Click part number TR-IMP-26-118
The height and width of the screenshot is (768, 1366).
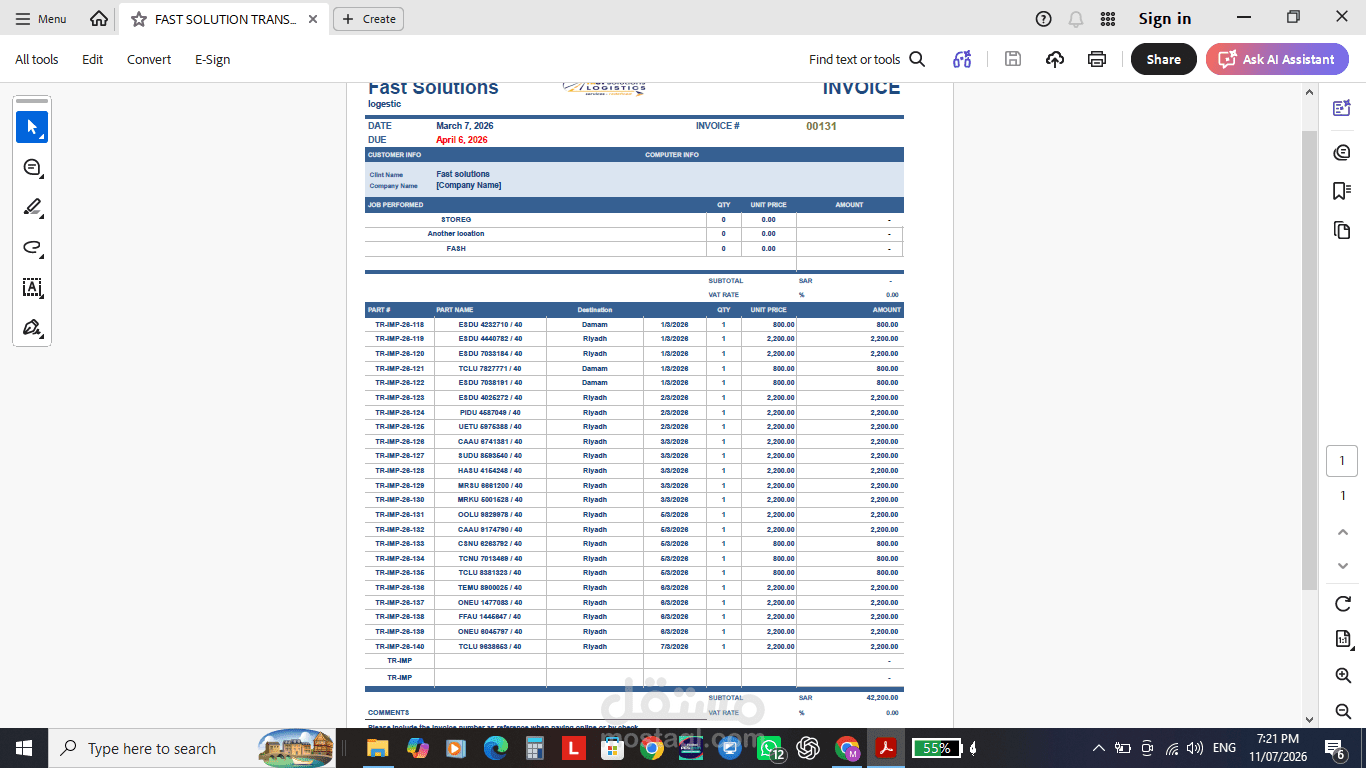click(x=400, y=324)
